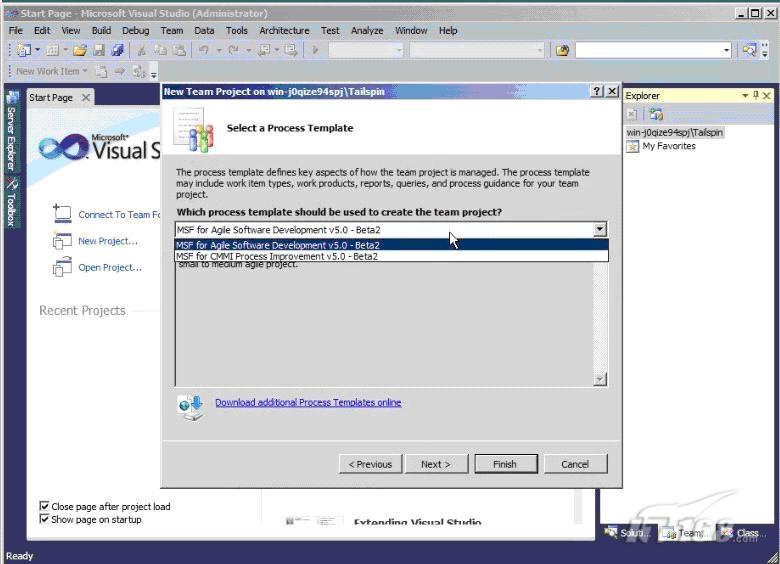Click into the Find text field

click(648, 50)
